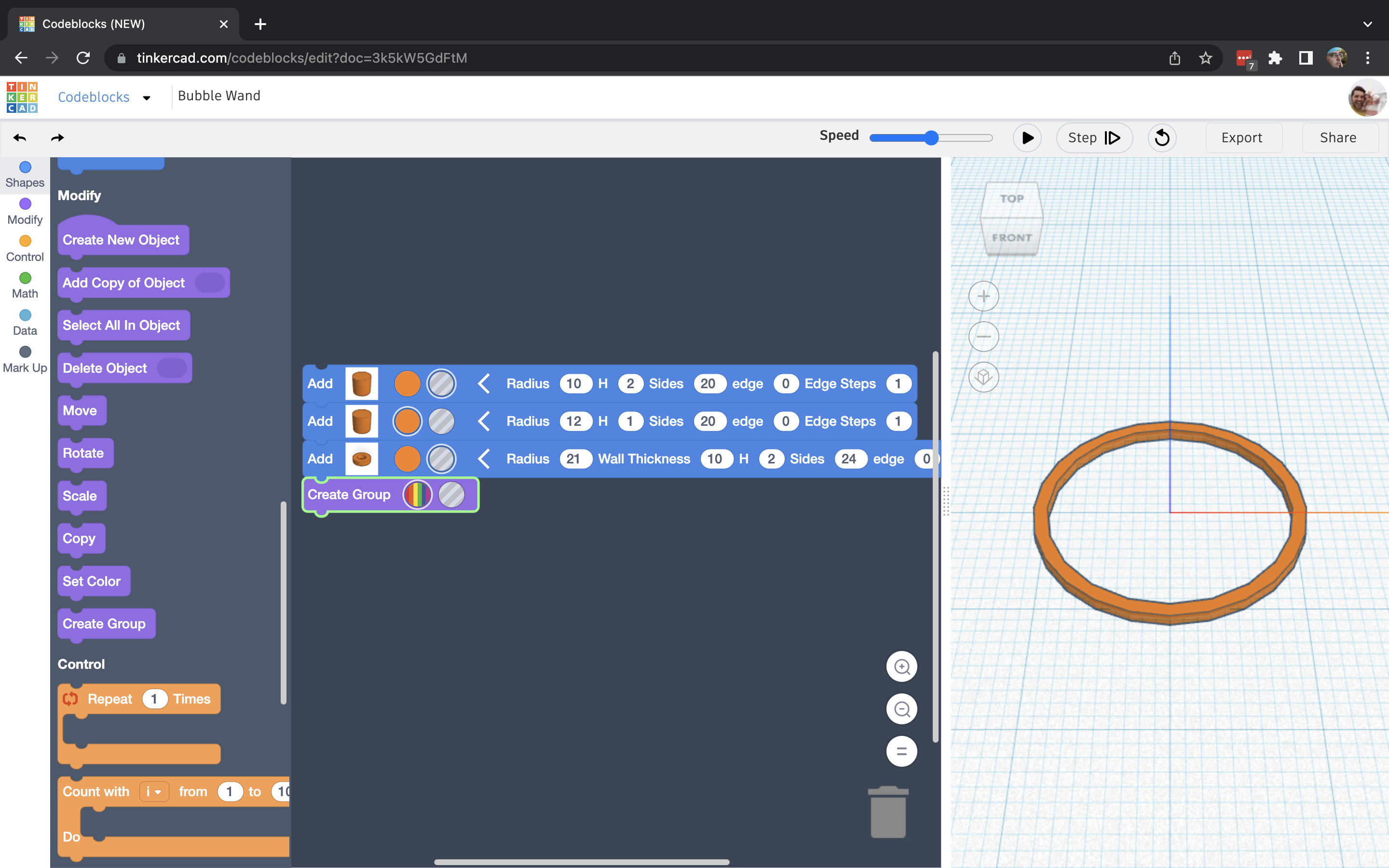Click the Redo arrow icon
This screenshot has height=868, width=1389.
point(57,138)
